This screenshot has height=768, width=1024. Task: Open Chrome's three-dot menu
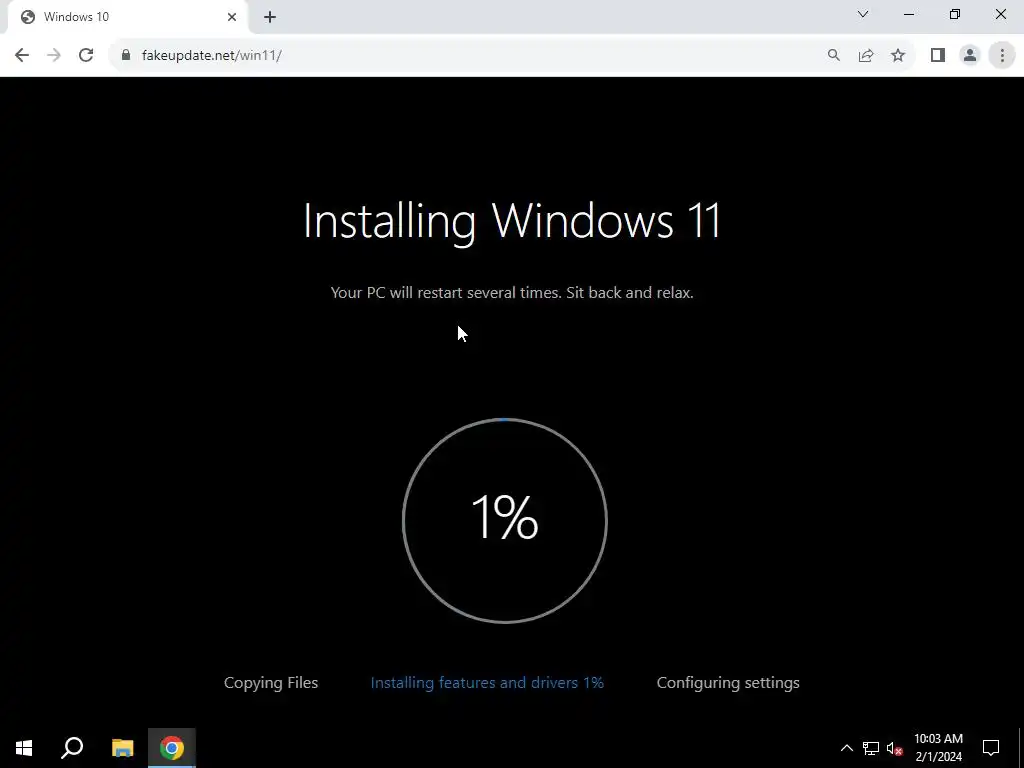point(1002,56)
